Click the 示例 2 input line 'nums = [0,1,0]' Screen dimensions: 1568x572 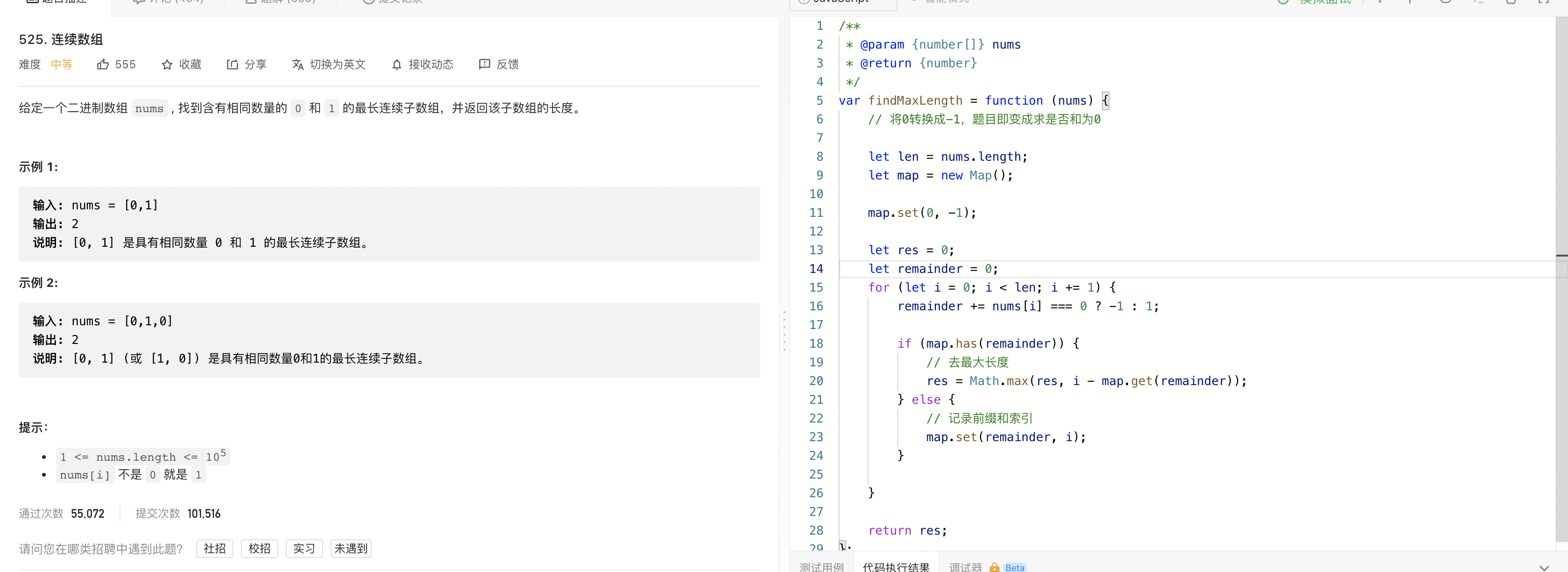point(103,321)
